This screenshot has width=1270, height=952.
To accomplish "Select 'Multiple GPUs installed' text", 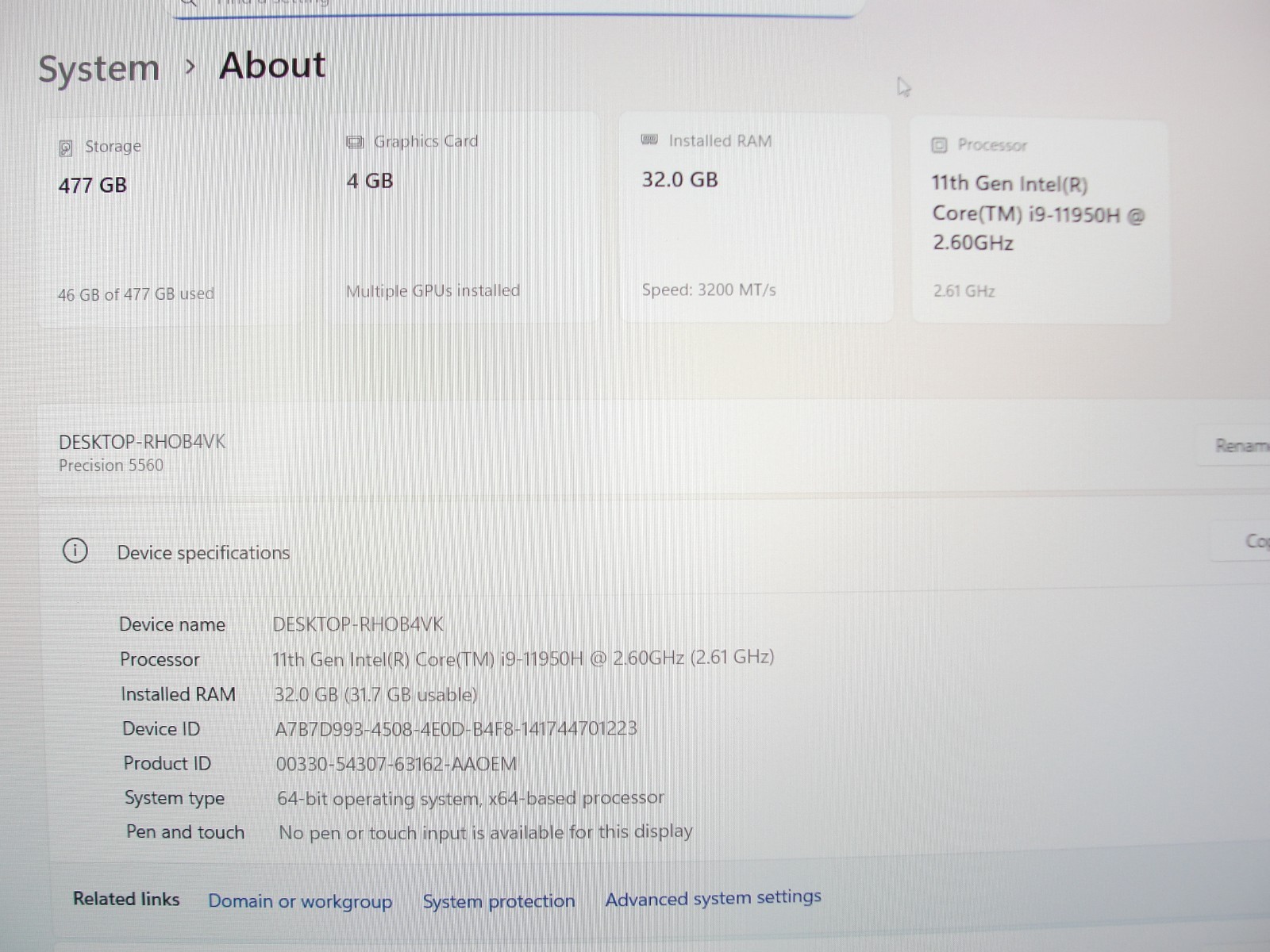I will [433, 291].
